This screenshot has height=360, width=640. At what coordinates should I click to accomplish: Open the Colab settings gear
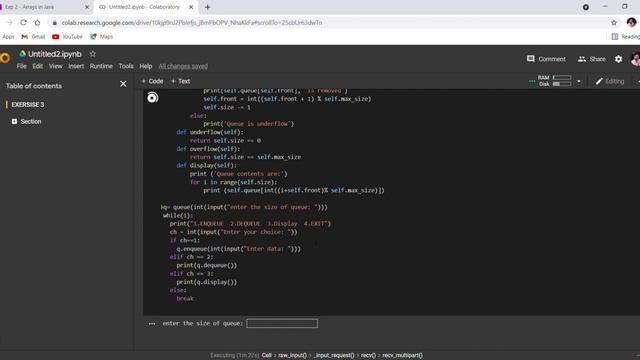point(618,59)
